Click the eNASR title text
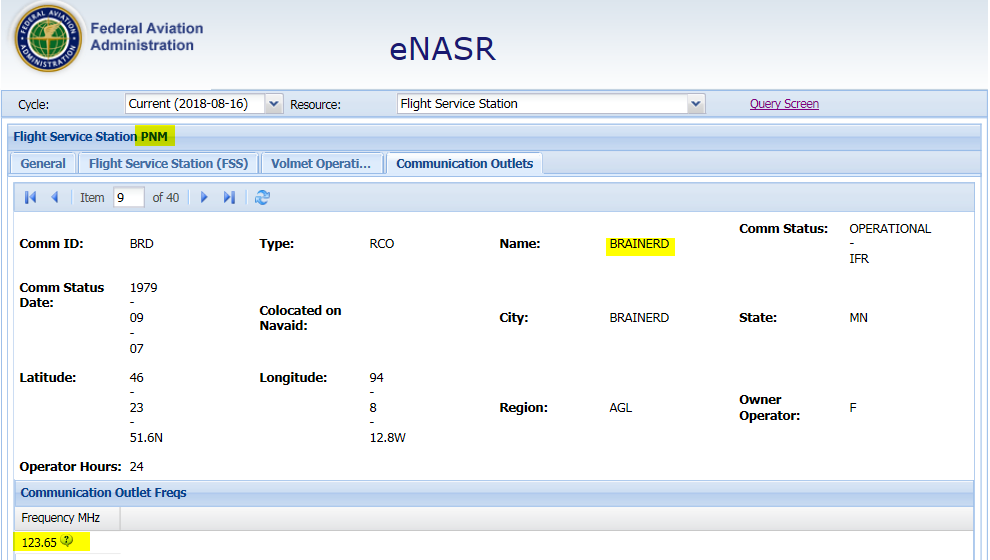990x560 pixels. 443,49
